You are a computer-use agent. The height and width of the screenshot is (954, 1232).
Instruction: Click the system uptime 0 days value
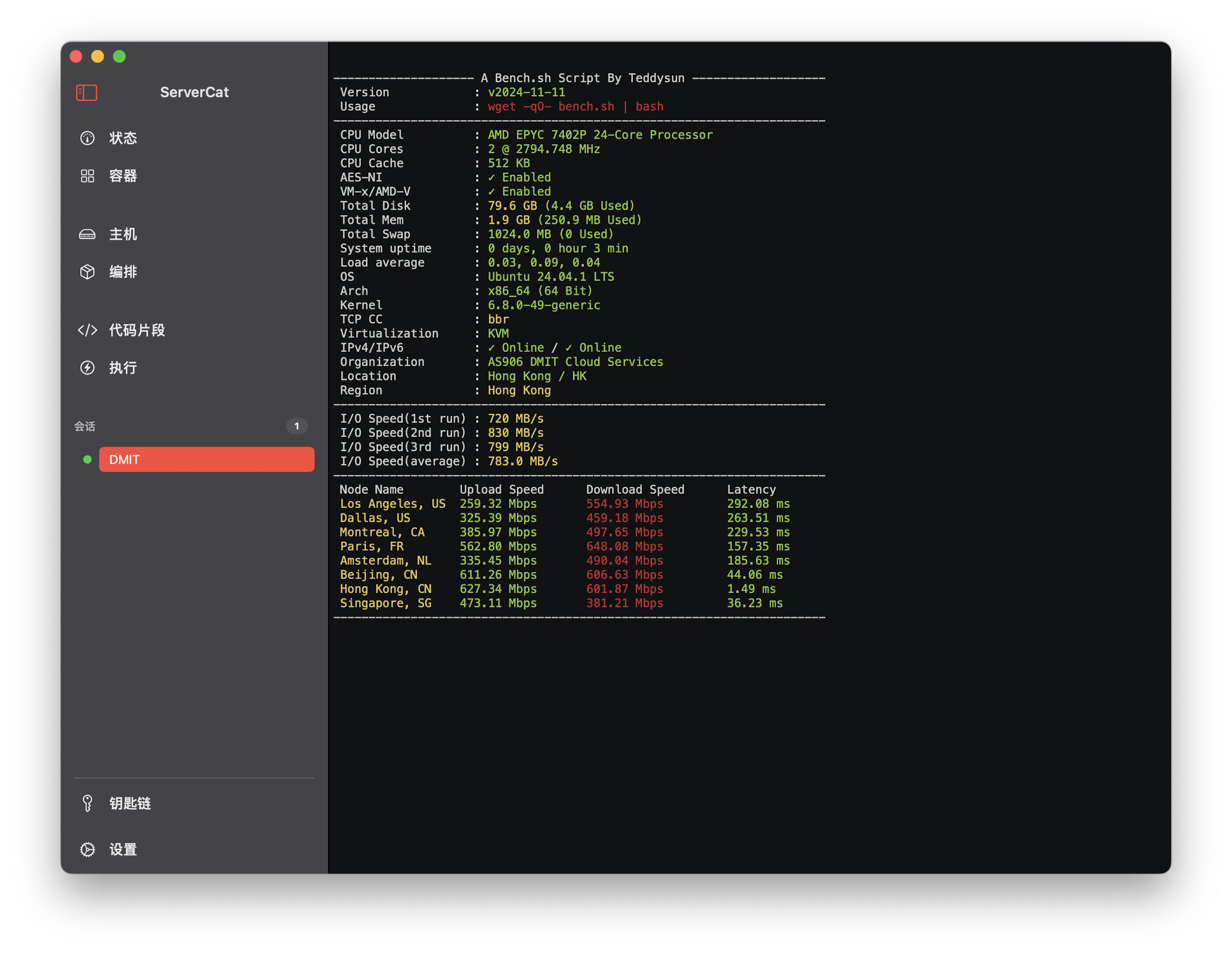tap(558, 249)
